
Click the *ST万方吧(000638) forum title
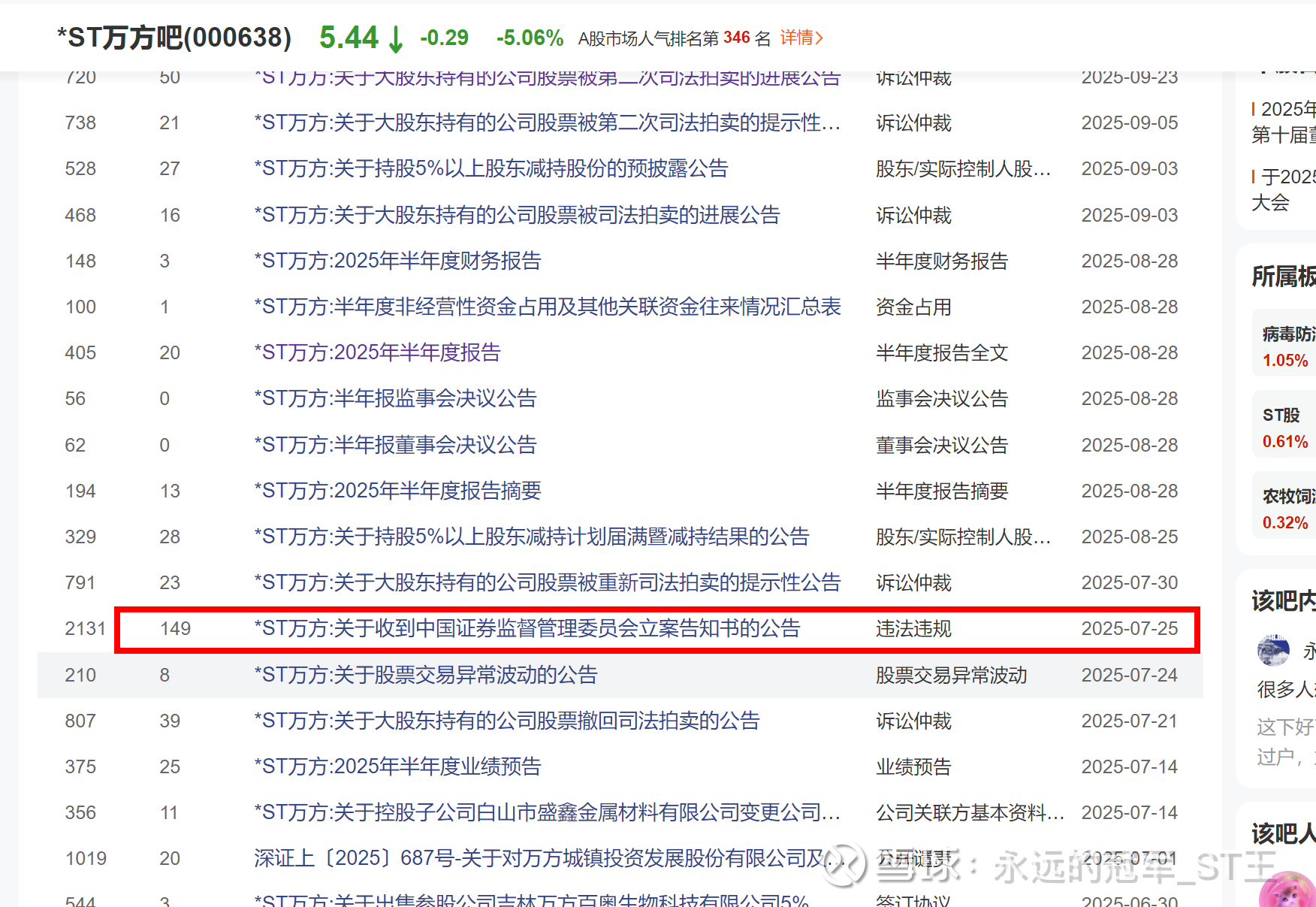[x=174, y=38]
